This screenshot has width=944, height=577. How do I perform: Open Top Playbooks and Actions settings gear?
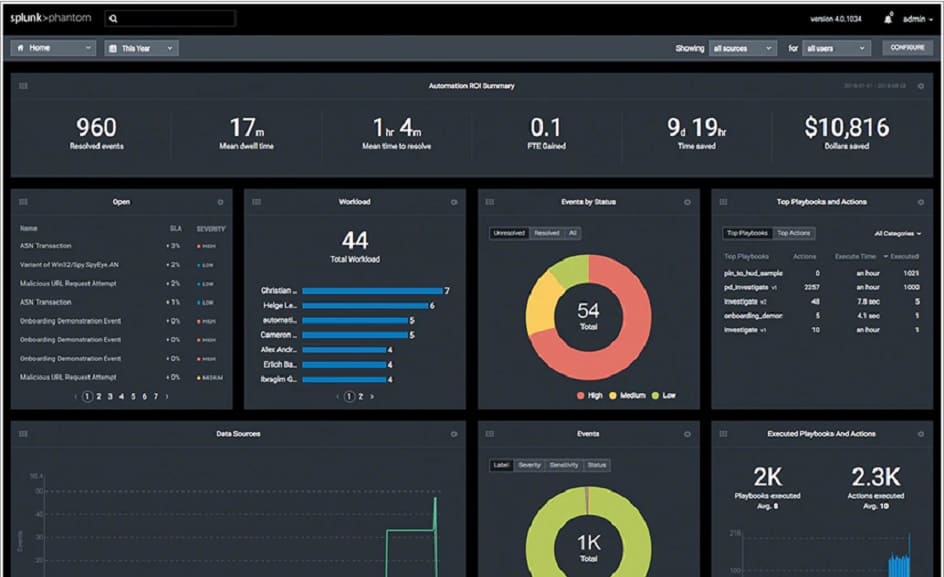click(x=921, y=202)
